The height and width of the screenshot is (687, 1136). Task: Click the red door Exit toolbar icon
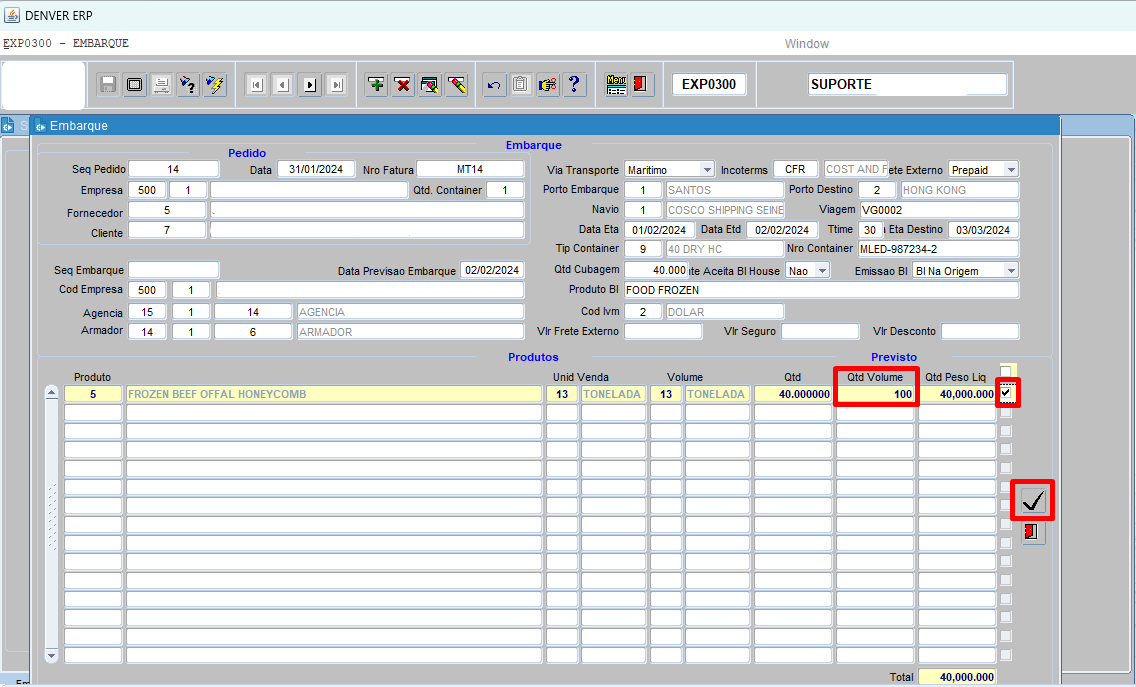(643, 85)
